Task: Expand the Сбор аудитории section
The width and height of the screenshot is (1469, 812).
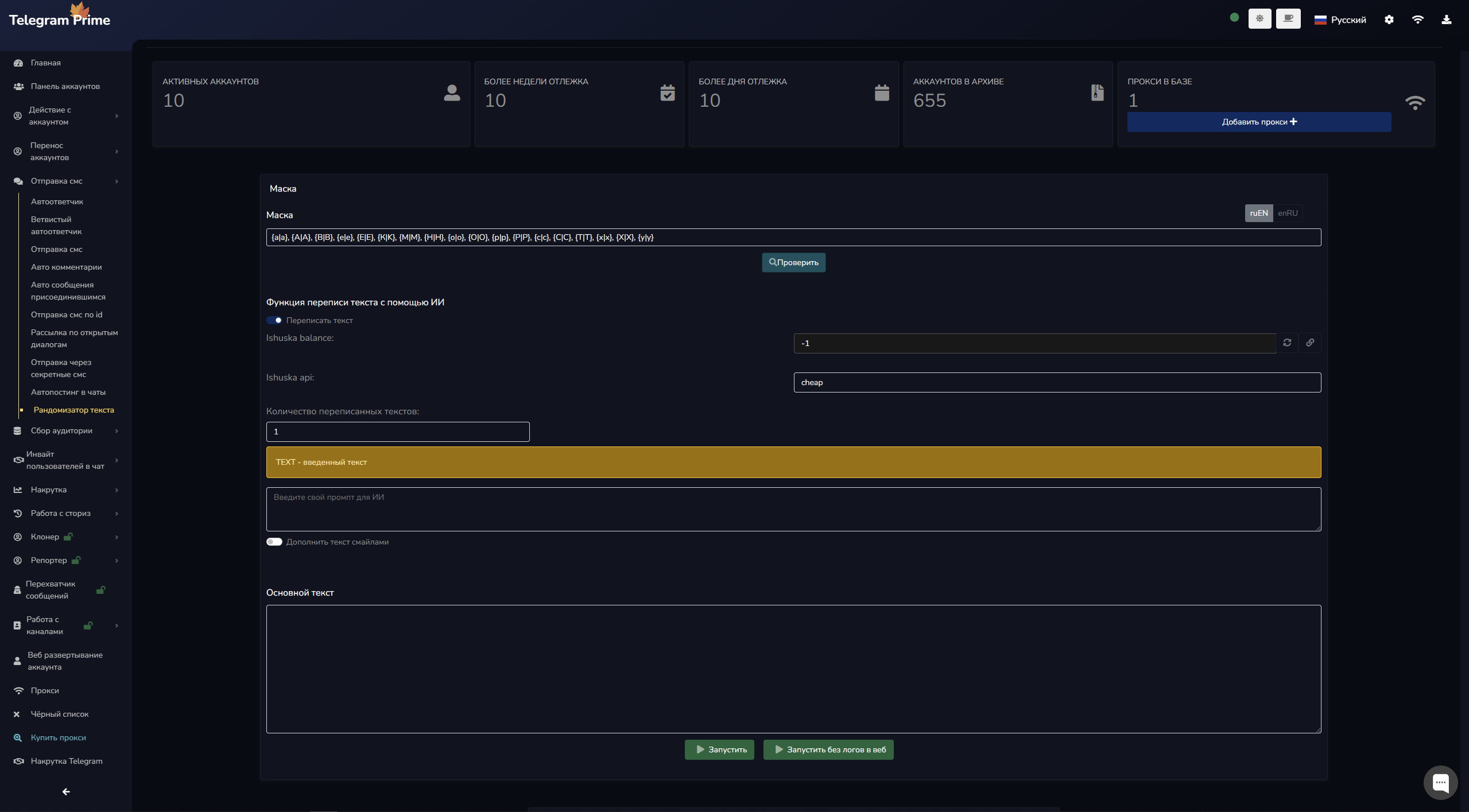Action: [x=66, y=430]
